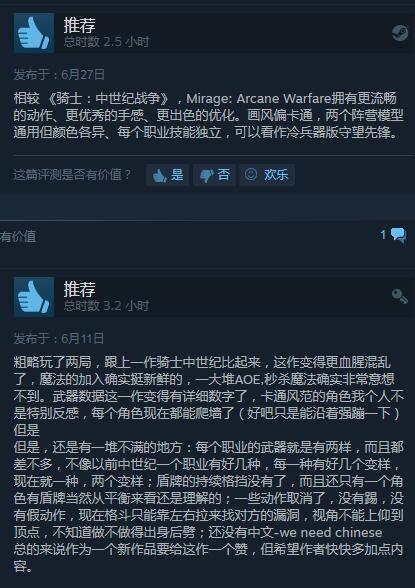Viewport: 415px width, 588px height.
Task: Click the 推荐 heading of the second review
Action: point(79,290)
